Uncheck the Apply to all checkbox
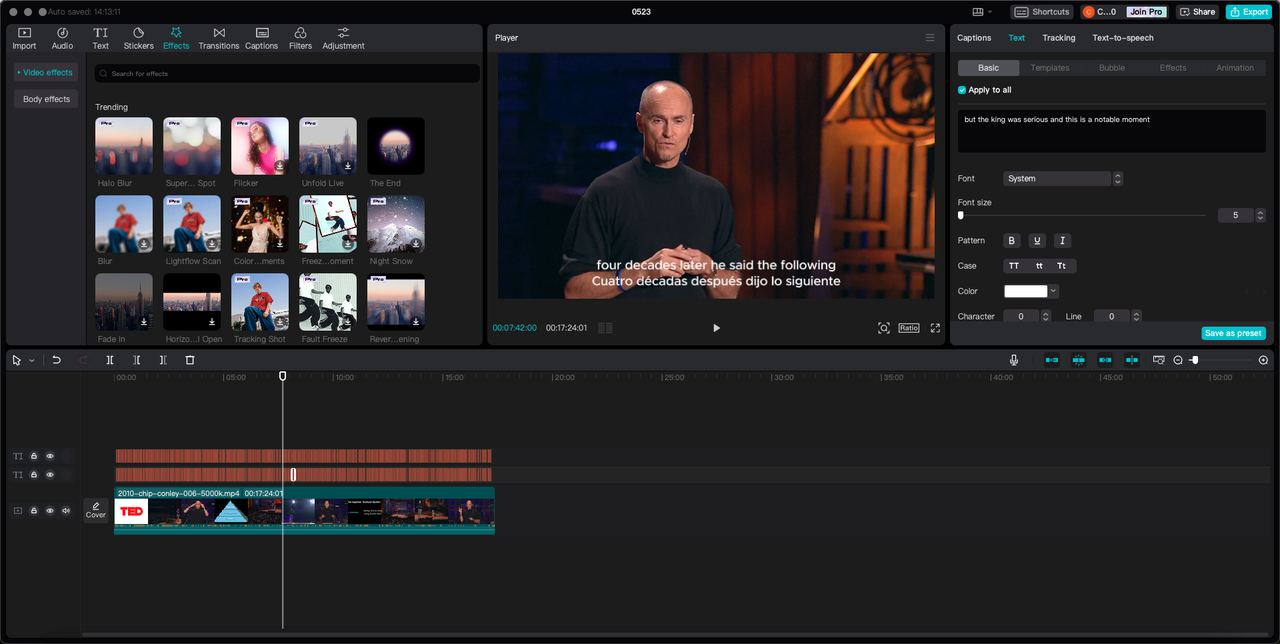Viewport: 1280px width, 644px height. 962,90
